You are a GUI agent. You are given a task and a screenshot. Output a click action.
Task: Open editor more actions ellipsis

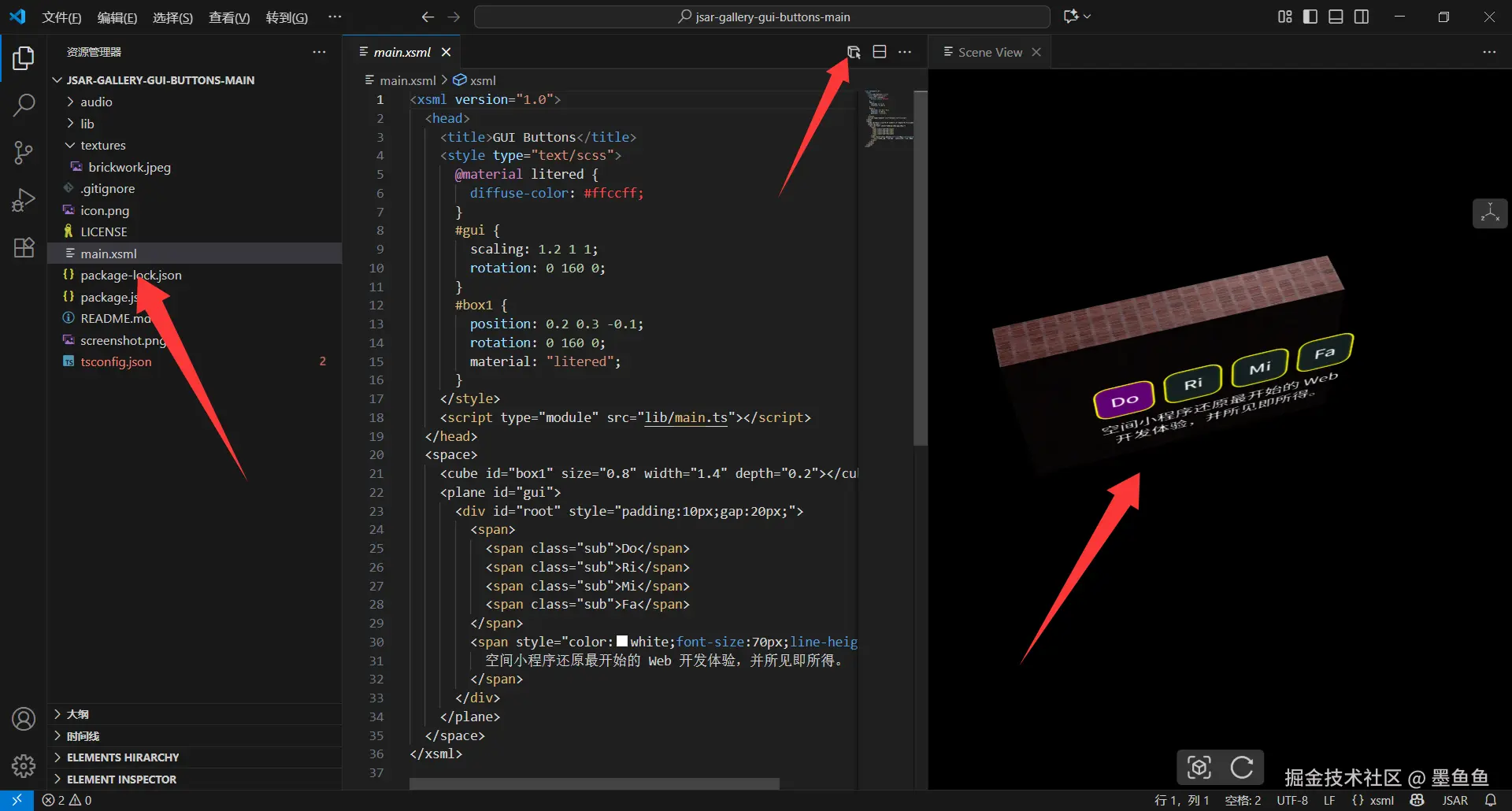click(x=905, y=52)
